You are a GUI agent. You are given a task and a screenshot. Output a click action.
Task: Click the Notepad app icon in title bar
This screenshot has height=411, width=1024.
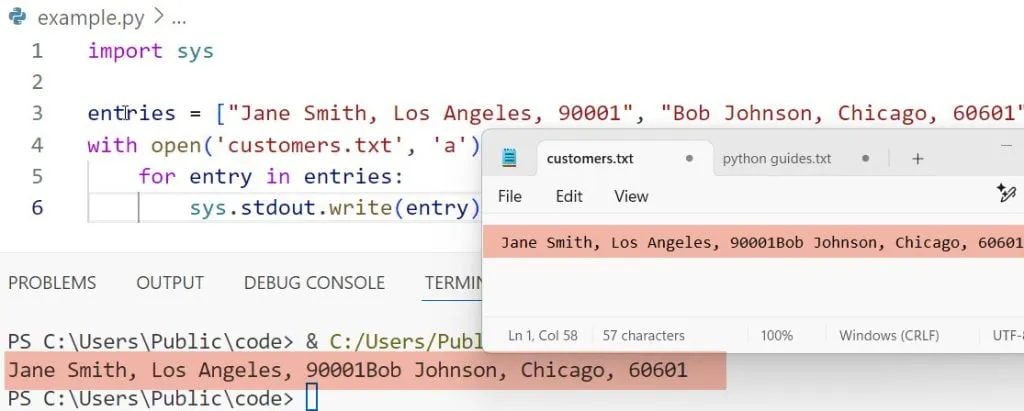(510, 158)
